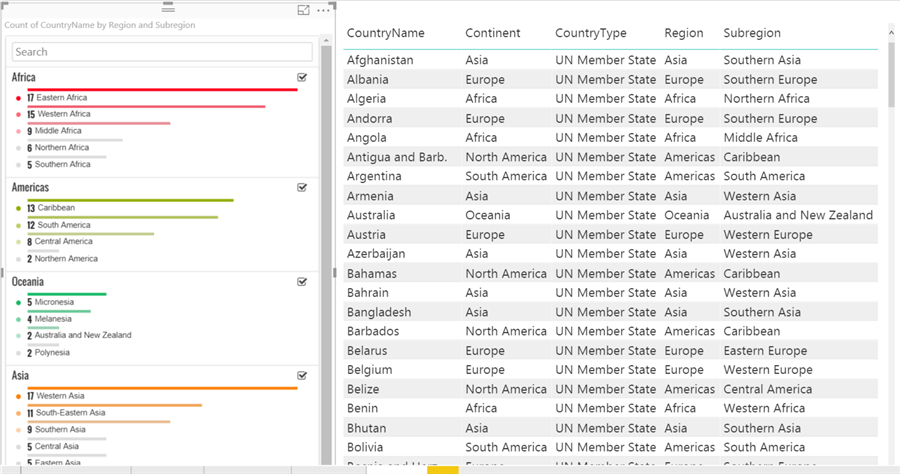Select the Barbados table cell
The image size is (900, 474).
[x=373, y=331]
